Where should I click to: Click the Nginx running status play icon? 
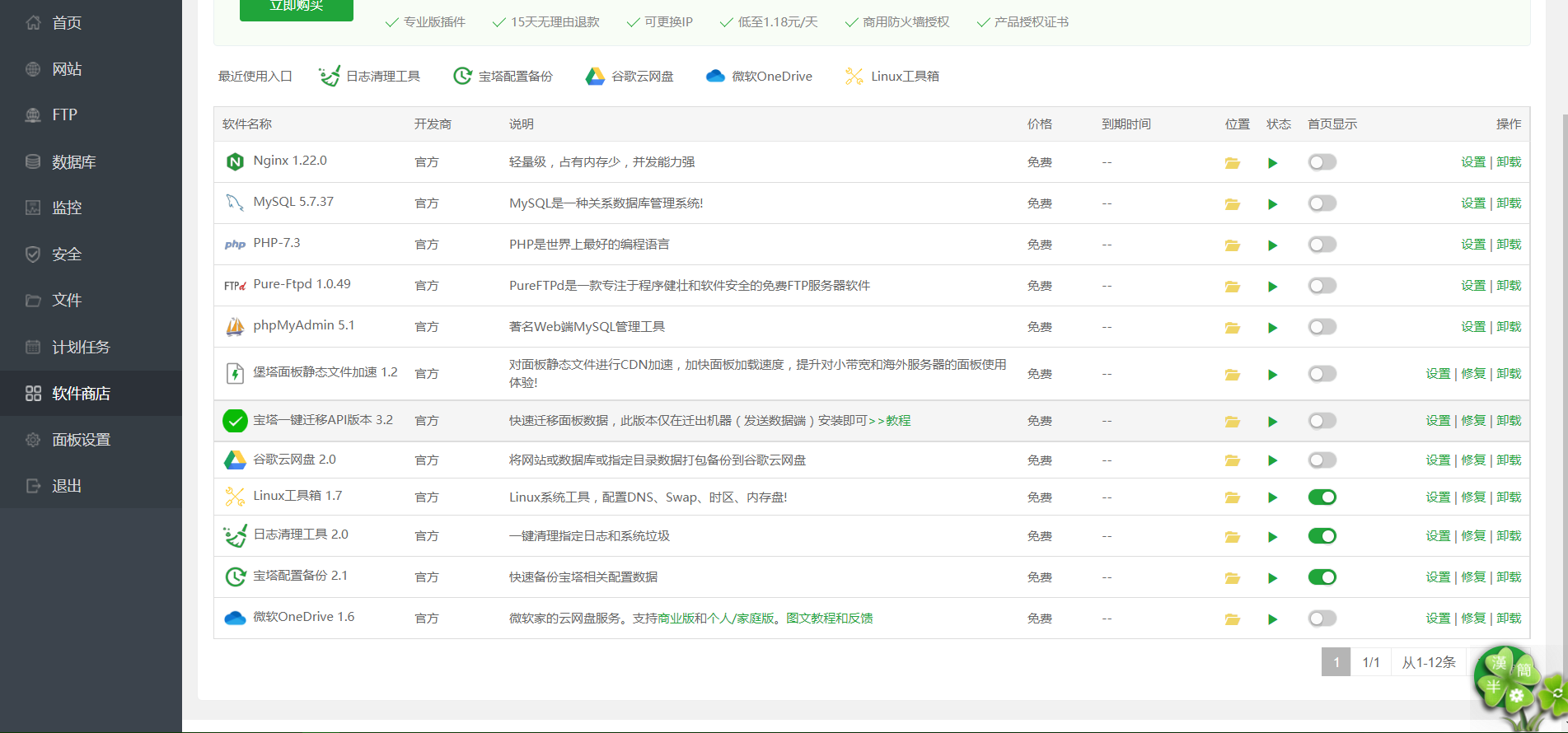point(1272,163)
